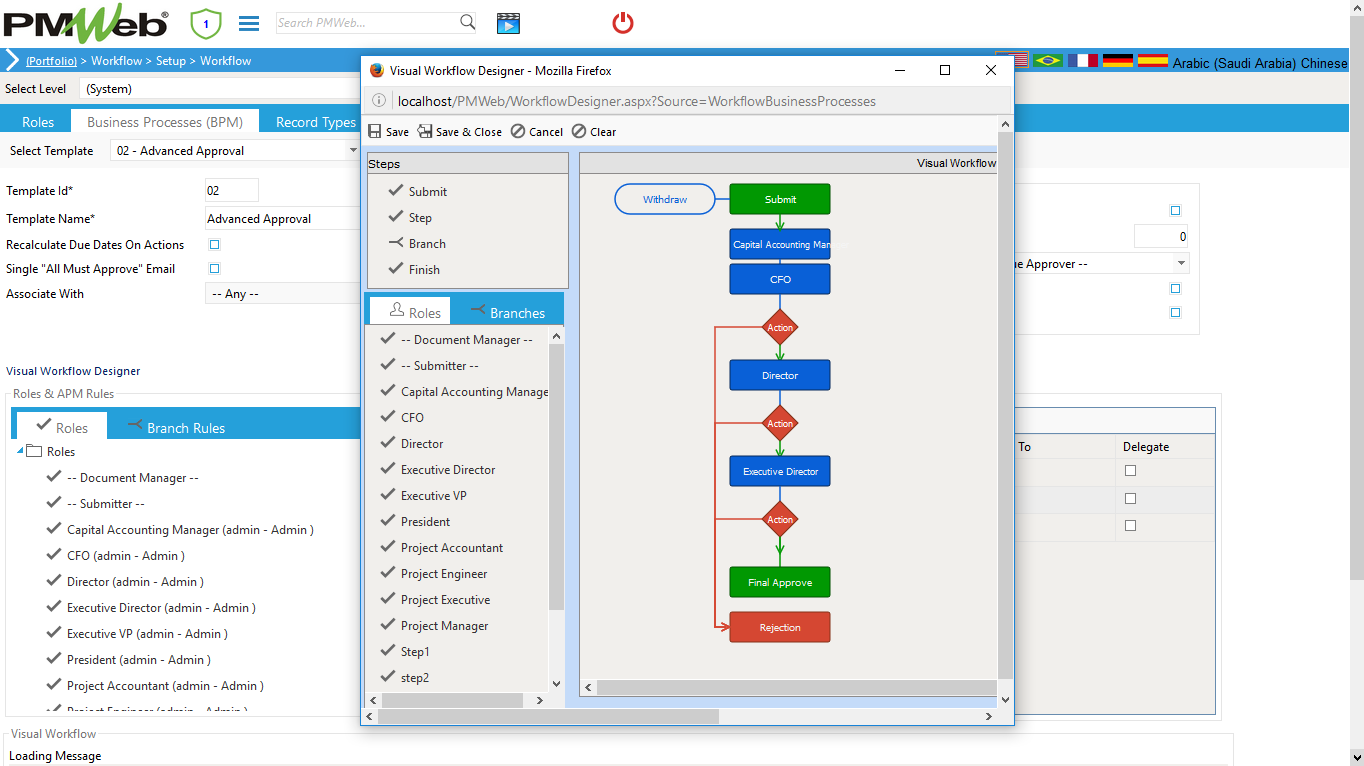Viewport: 1364px width, 766px height.
Task: Click the Save icon in the workflow designer toolbar
Action: [x=388, y=131]
